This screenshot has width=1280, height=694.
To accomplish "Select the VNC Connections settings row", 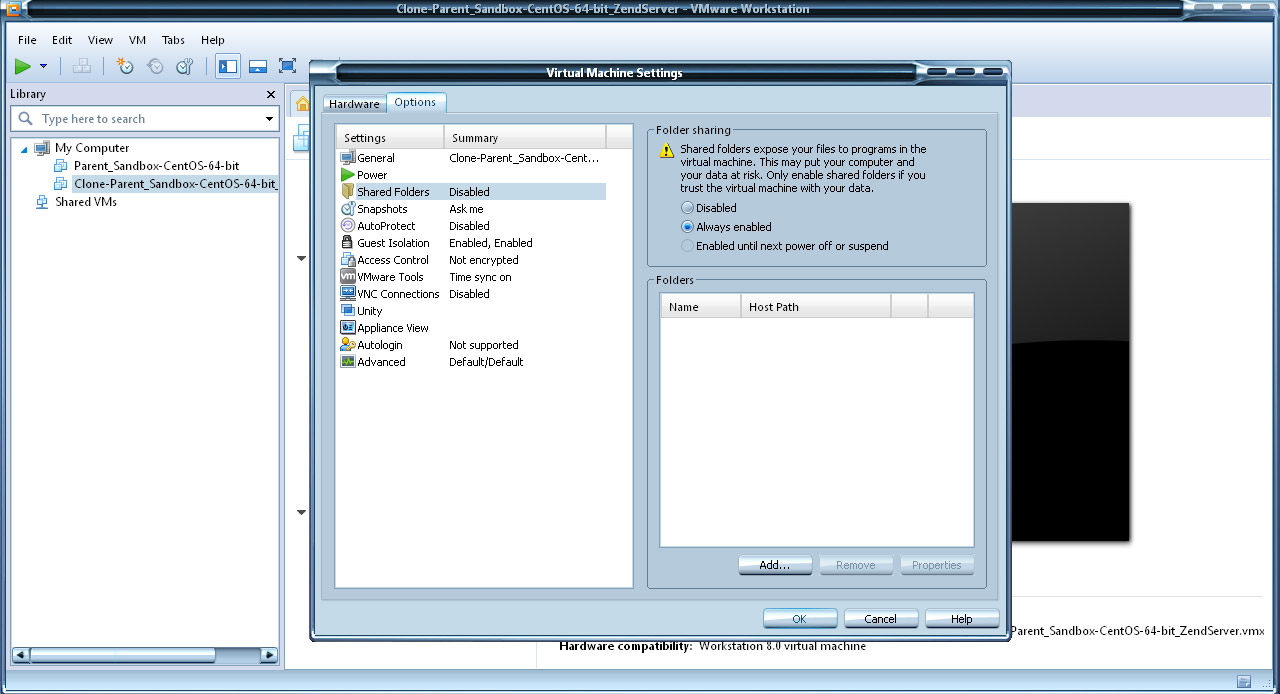I will click(471, 294).
